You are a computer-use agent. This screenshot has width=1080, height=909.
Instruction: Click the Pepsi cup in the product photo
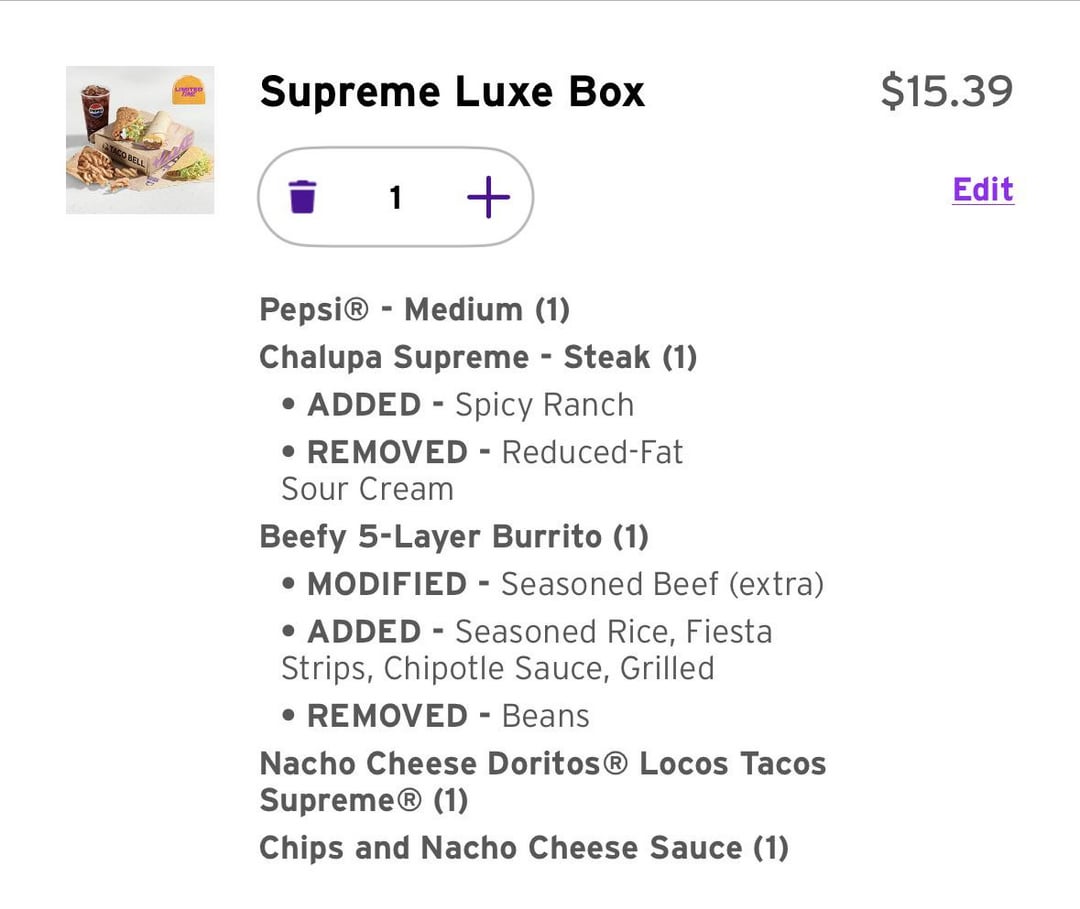click(x=95, y=110)
